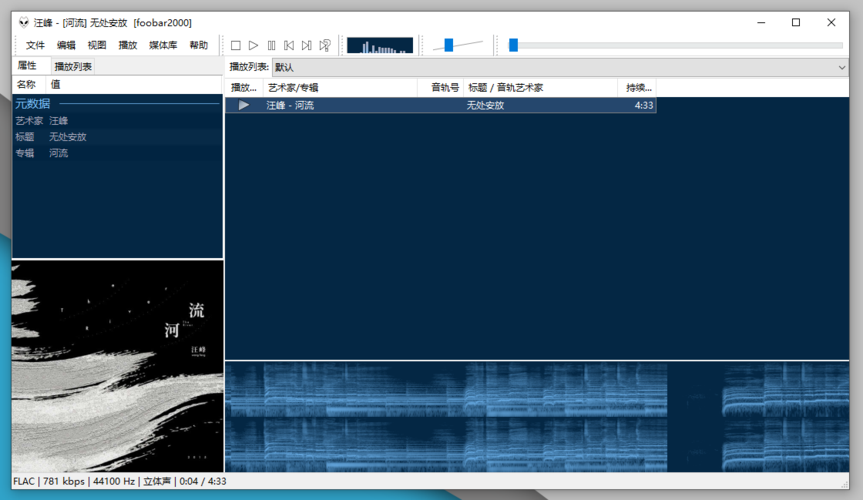Click the Play button in toolbar
The height and width of the screenshot is (500, 863).
(x=253, y=46)
